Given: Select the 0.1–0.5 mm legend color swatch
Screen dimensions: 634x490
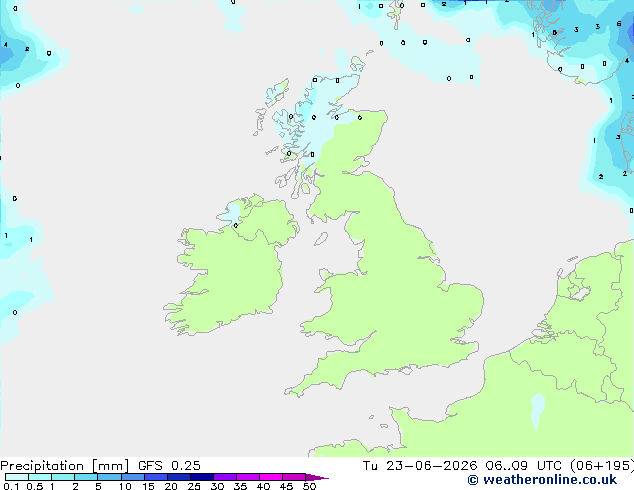Looking at the screenshot, I should (17, 477).
